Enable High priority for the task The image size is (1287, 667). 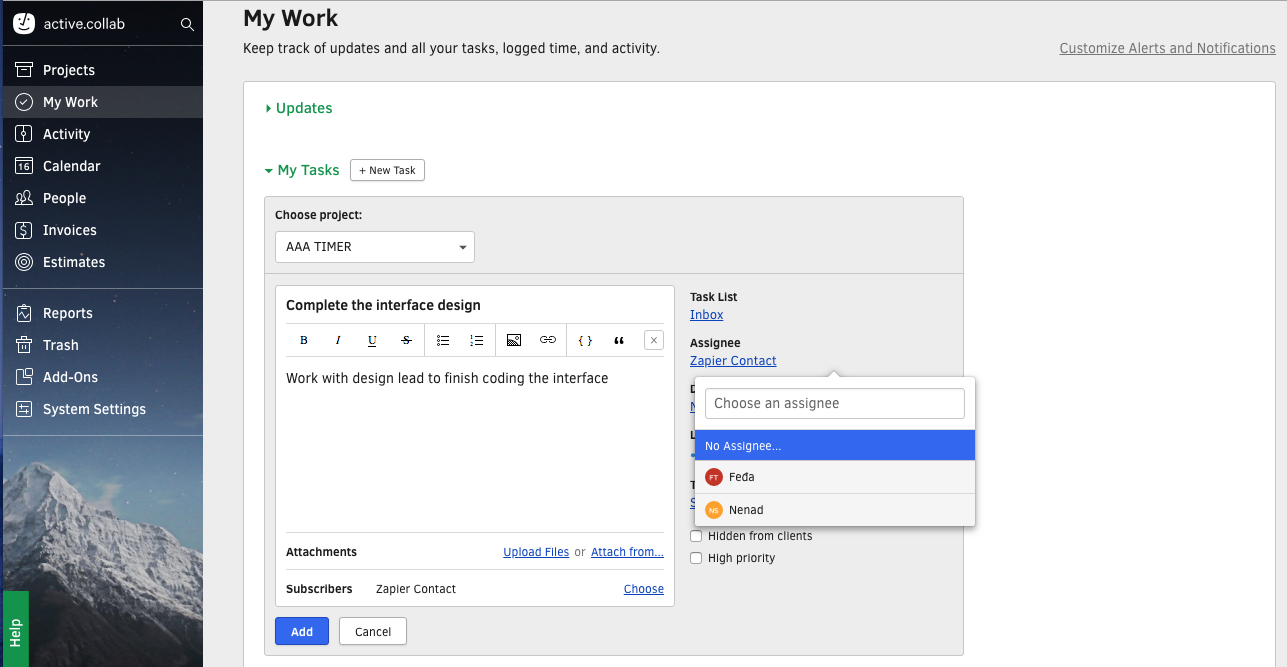tap(696, 558)
